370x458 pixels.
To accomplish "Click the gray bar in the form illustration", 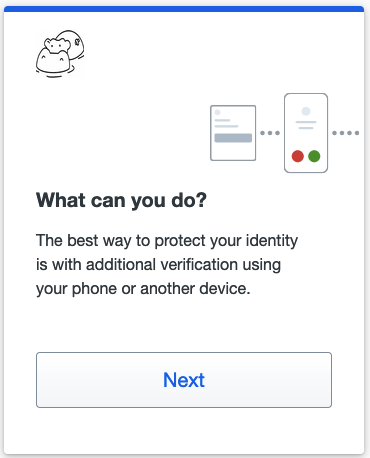I will pyautogui.click(x=233, y=138).
